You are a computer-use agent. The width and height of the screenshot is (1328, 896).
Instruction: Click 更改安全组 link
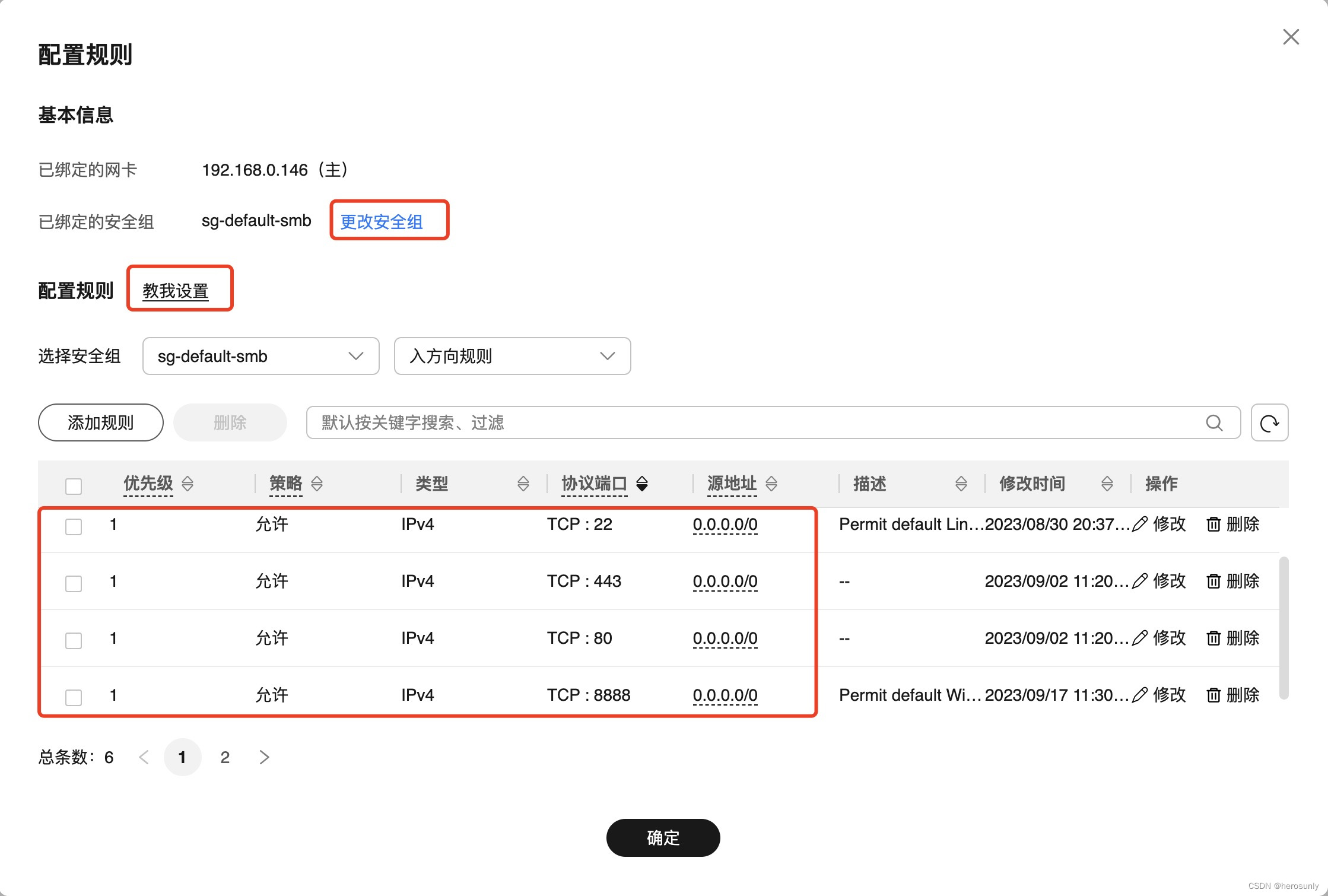coord(382,222)
